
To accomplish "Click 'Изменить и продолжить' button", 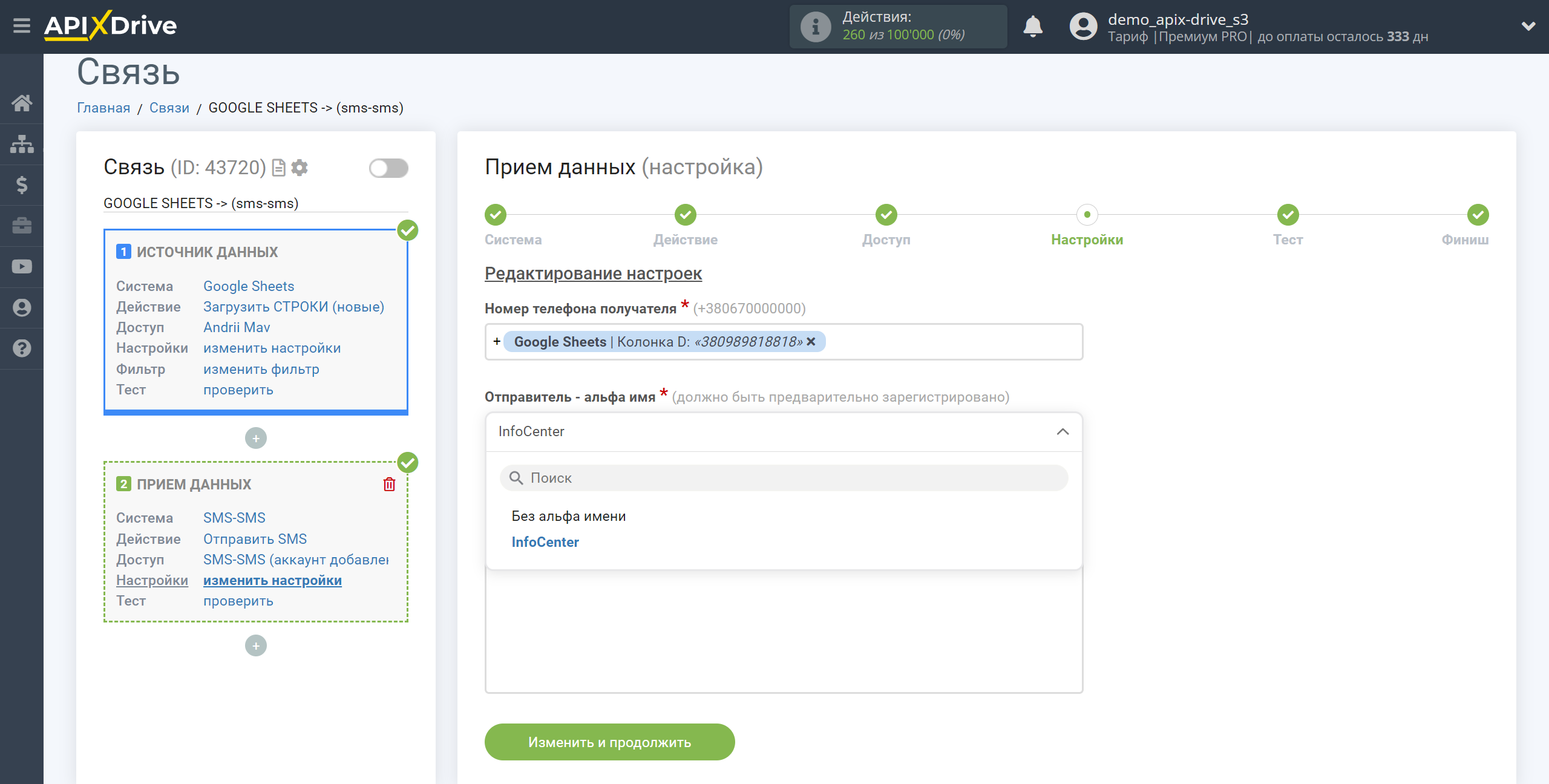I will 609,742.
